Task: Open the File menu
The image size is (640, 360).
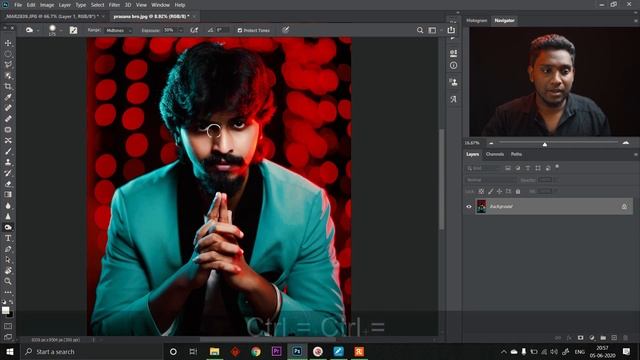Action: pos(18,5)
